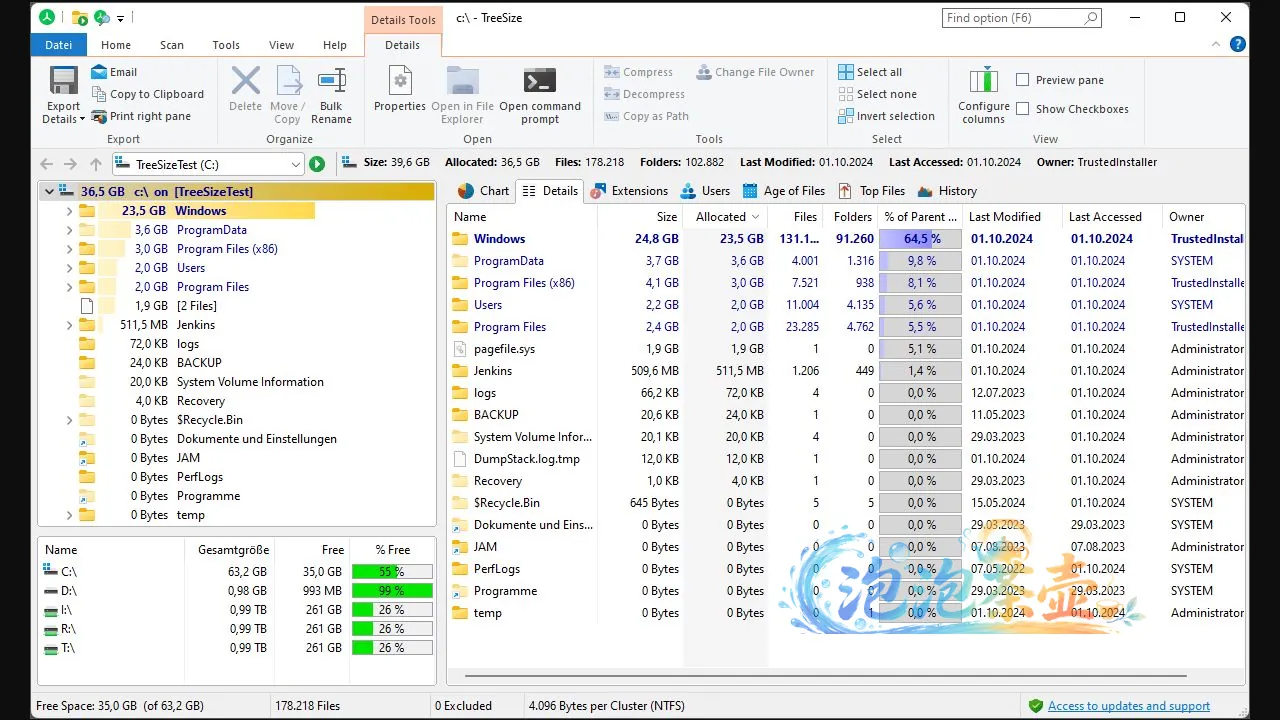Expand the Users tree node

coord(69,268)
